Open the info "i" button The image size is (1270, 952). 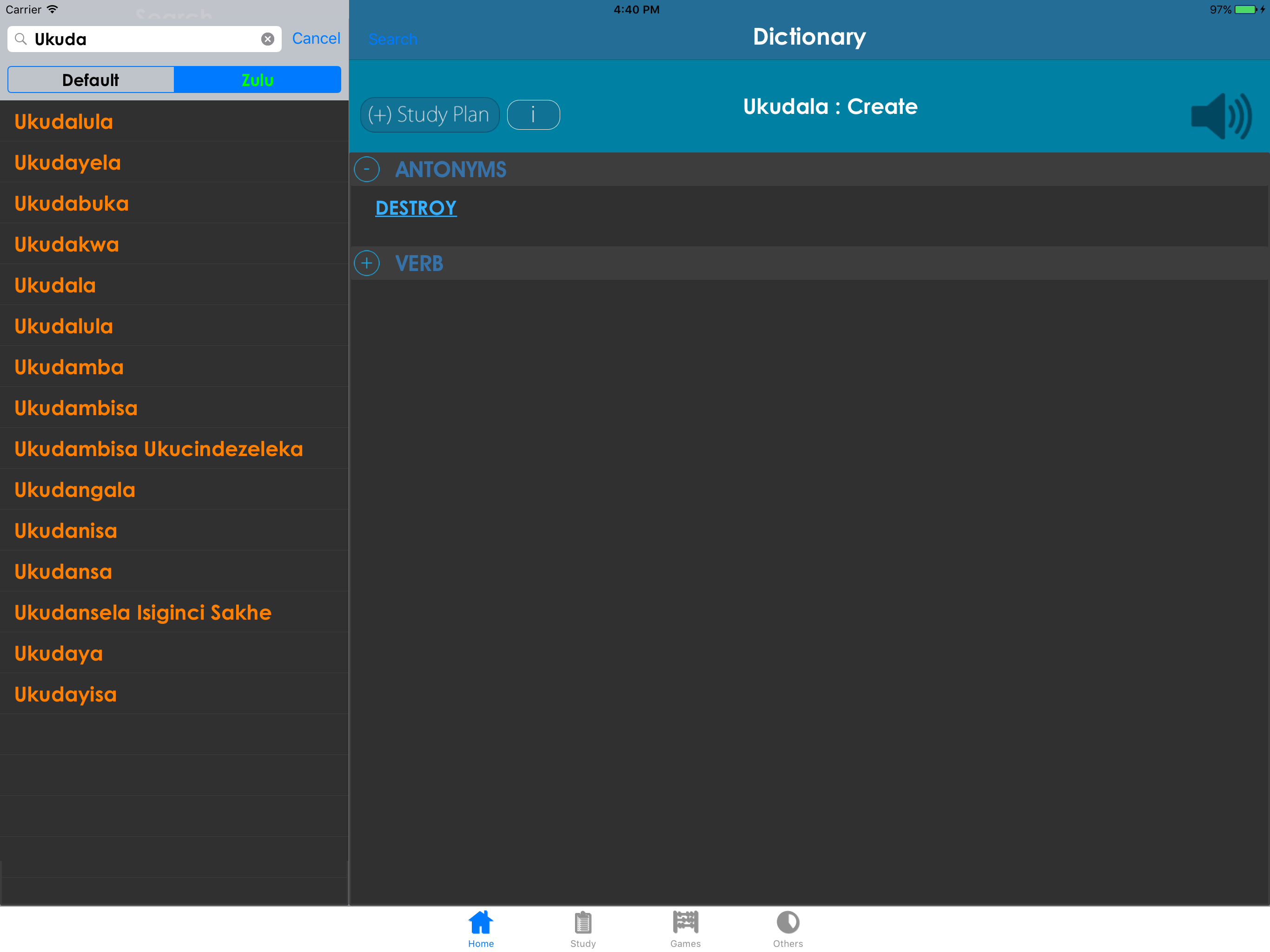[533, 115]
